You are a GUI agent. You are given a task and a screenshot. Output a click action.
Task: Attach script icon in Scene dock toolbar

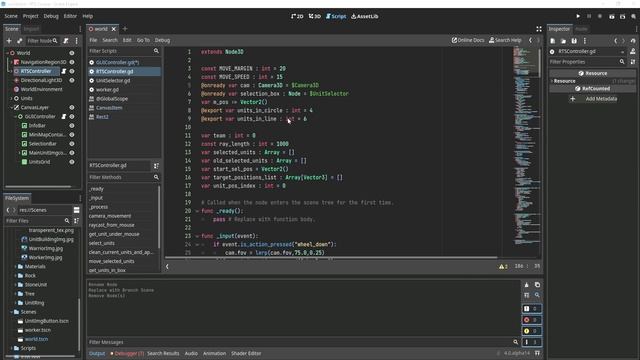tap(66, 41)
